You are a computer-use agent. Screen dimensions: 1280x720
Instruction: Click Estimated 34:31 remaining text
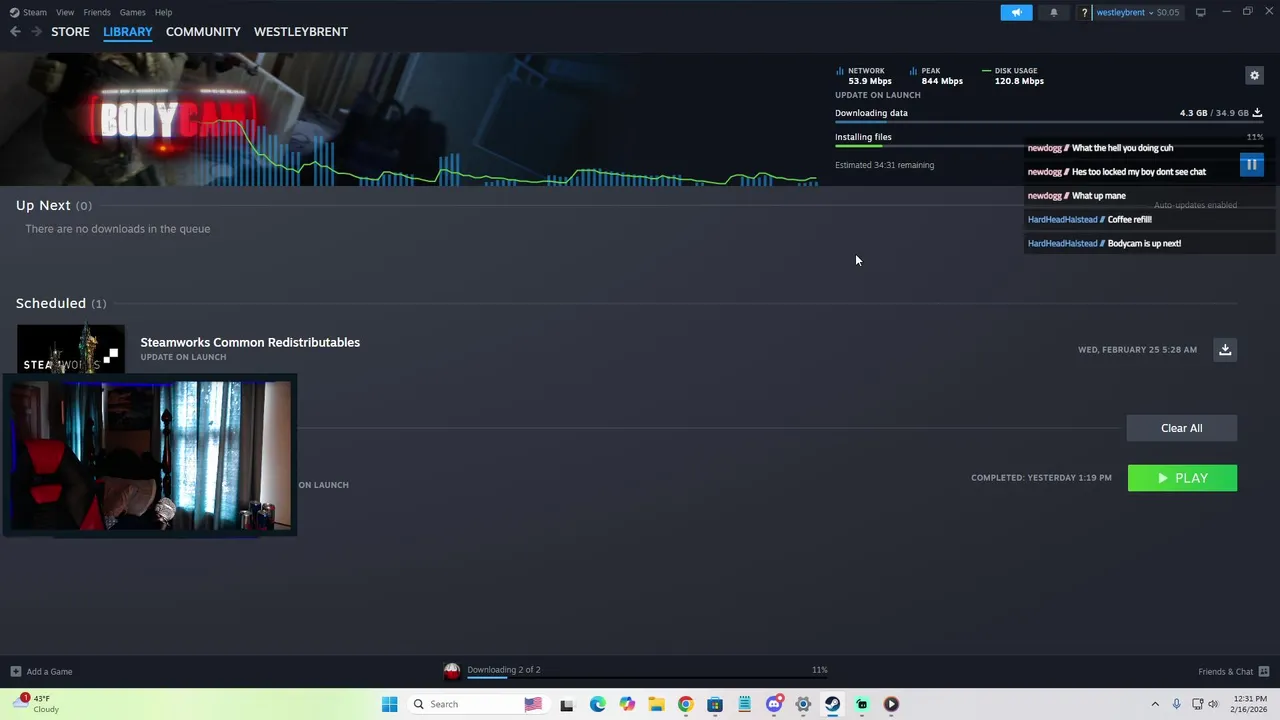pyautogui.click(x=884, y=165)
